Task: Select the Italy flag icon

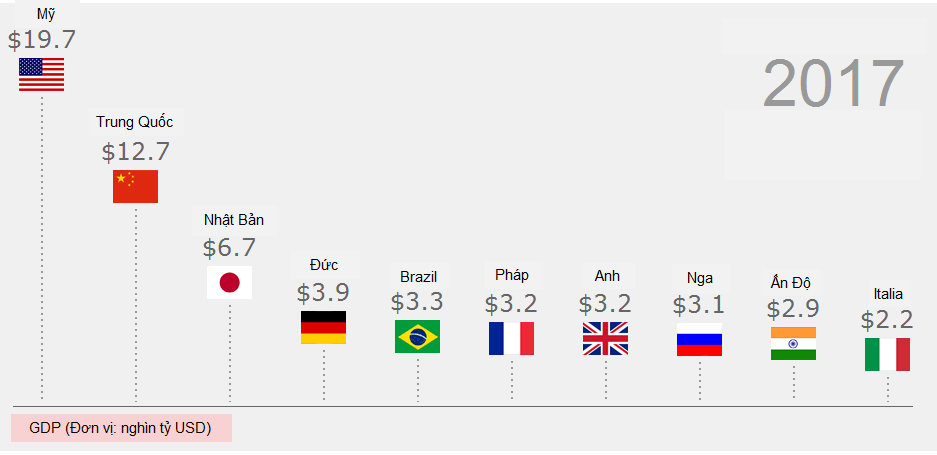Action: (x=887, y=354)
